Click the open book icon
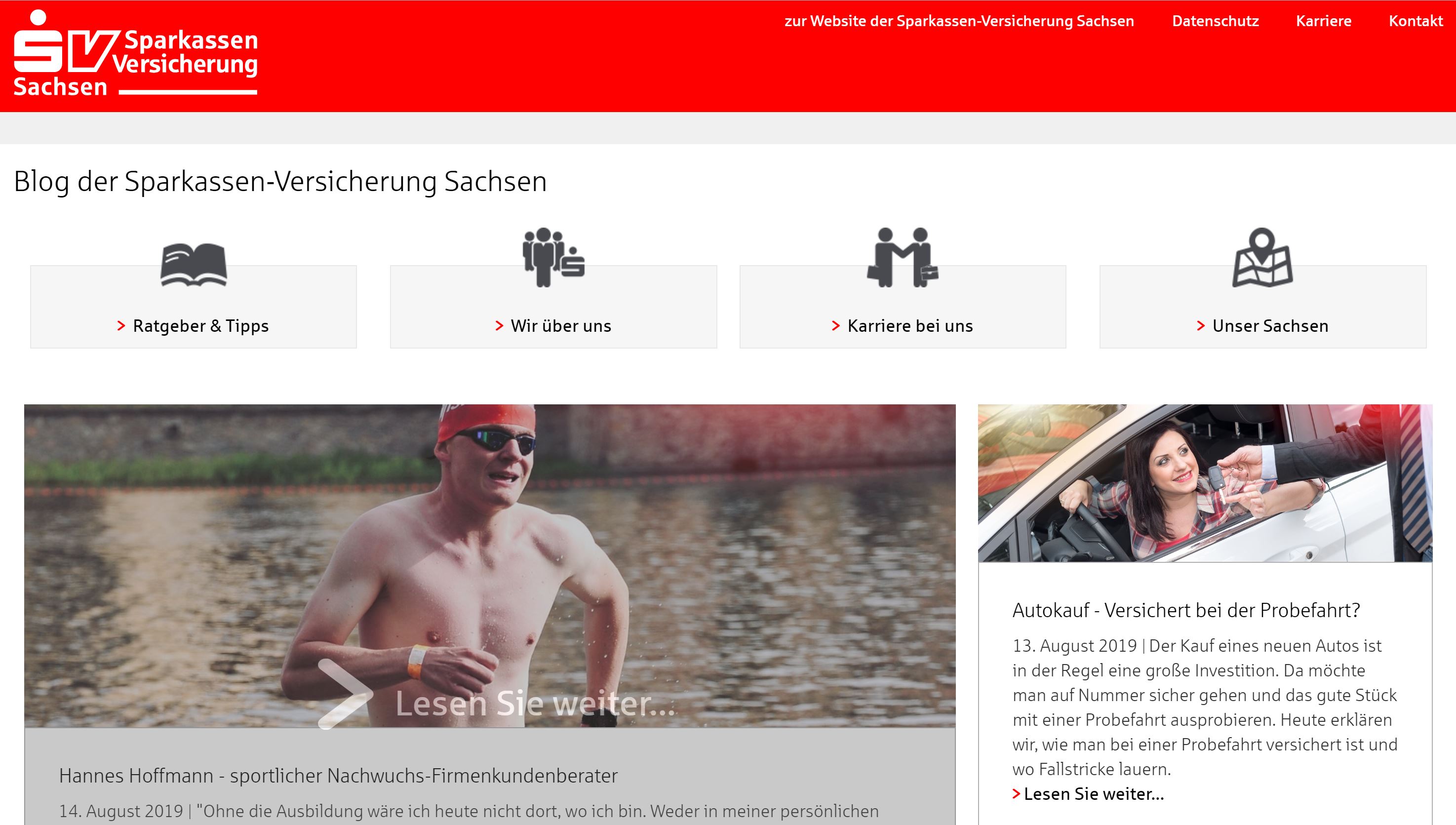Viewport: 1456px width, 825px height. 194,265
